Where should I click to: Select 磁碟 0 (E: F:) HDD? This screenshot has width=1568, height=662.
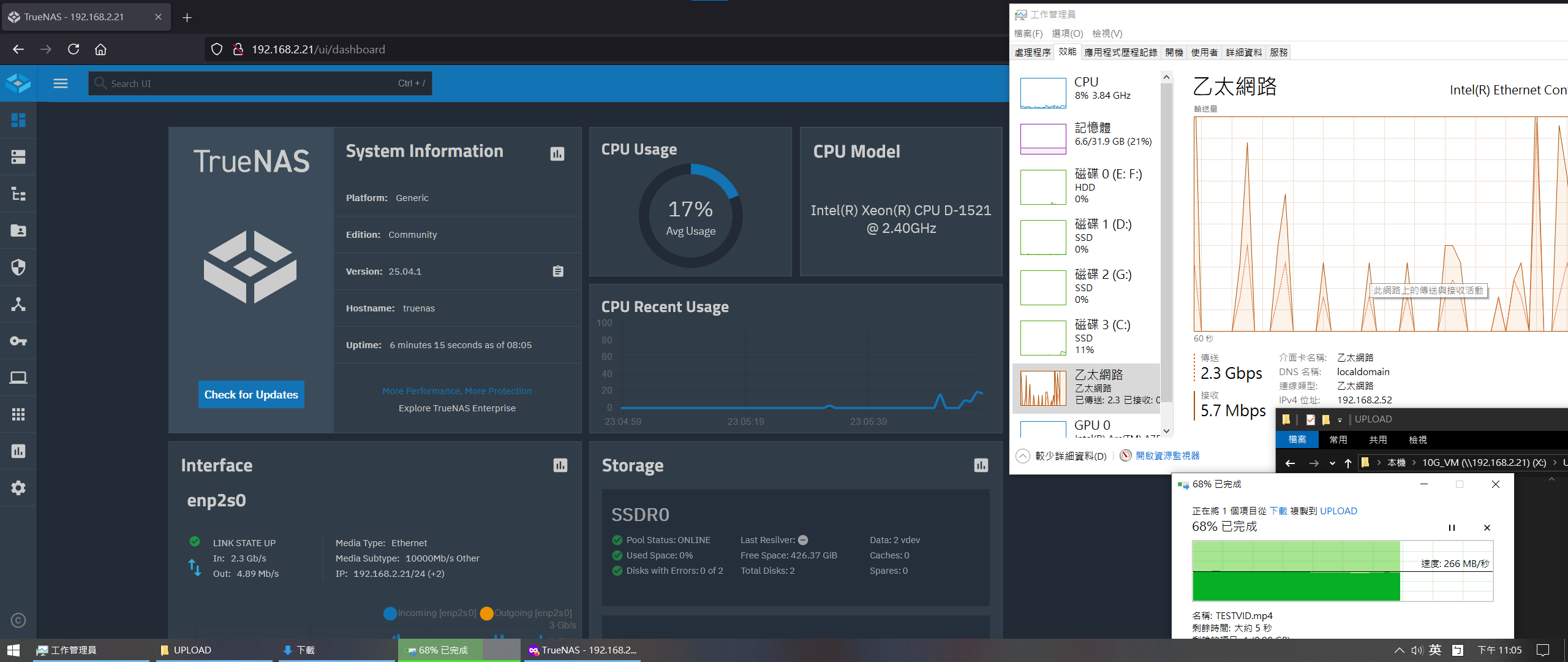coord(1087,186)
